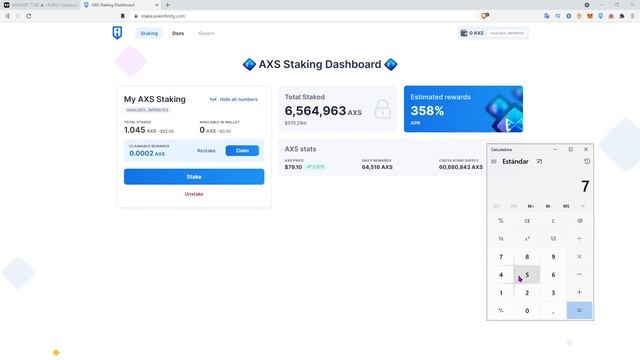Click the M+ memory add key

pos(531,206)
